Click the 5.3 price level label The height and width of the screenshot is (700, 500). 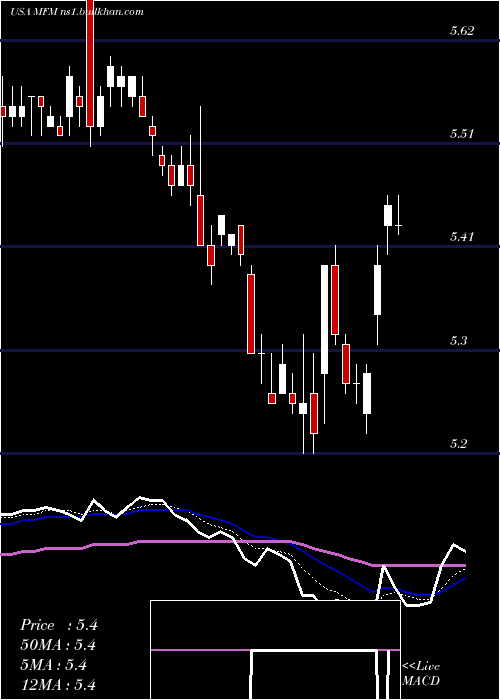coord(458,341)
